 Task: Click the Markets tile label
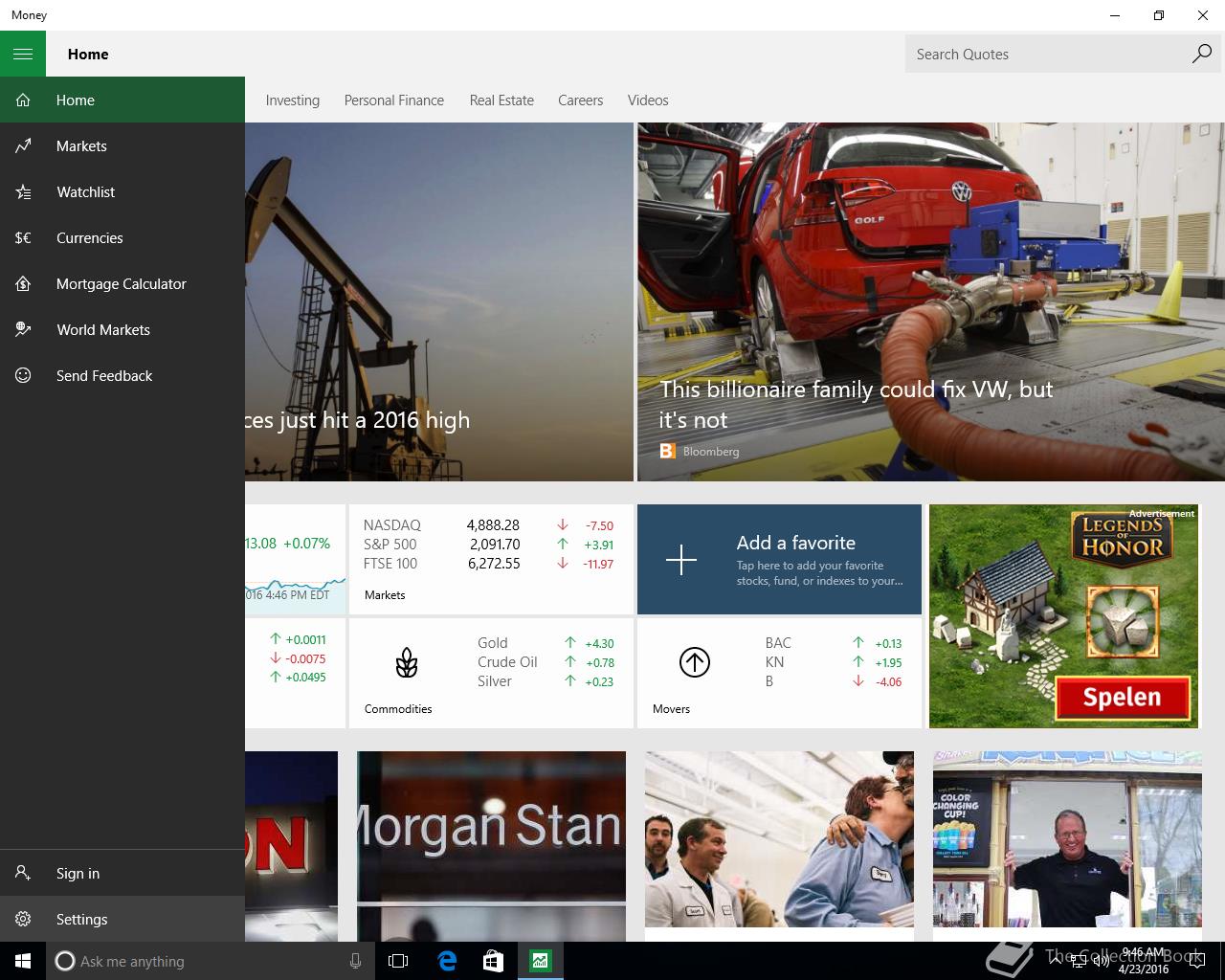pyautogui.click(x=385, y=594)
